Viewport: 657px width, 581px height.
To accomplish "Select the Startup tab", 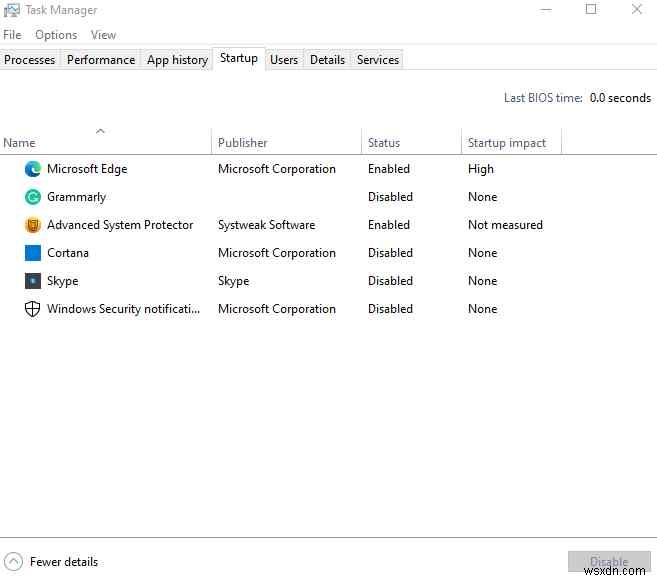I will coord(239,58).
